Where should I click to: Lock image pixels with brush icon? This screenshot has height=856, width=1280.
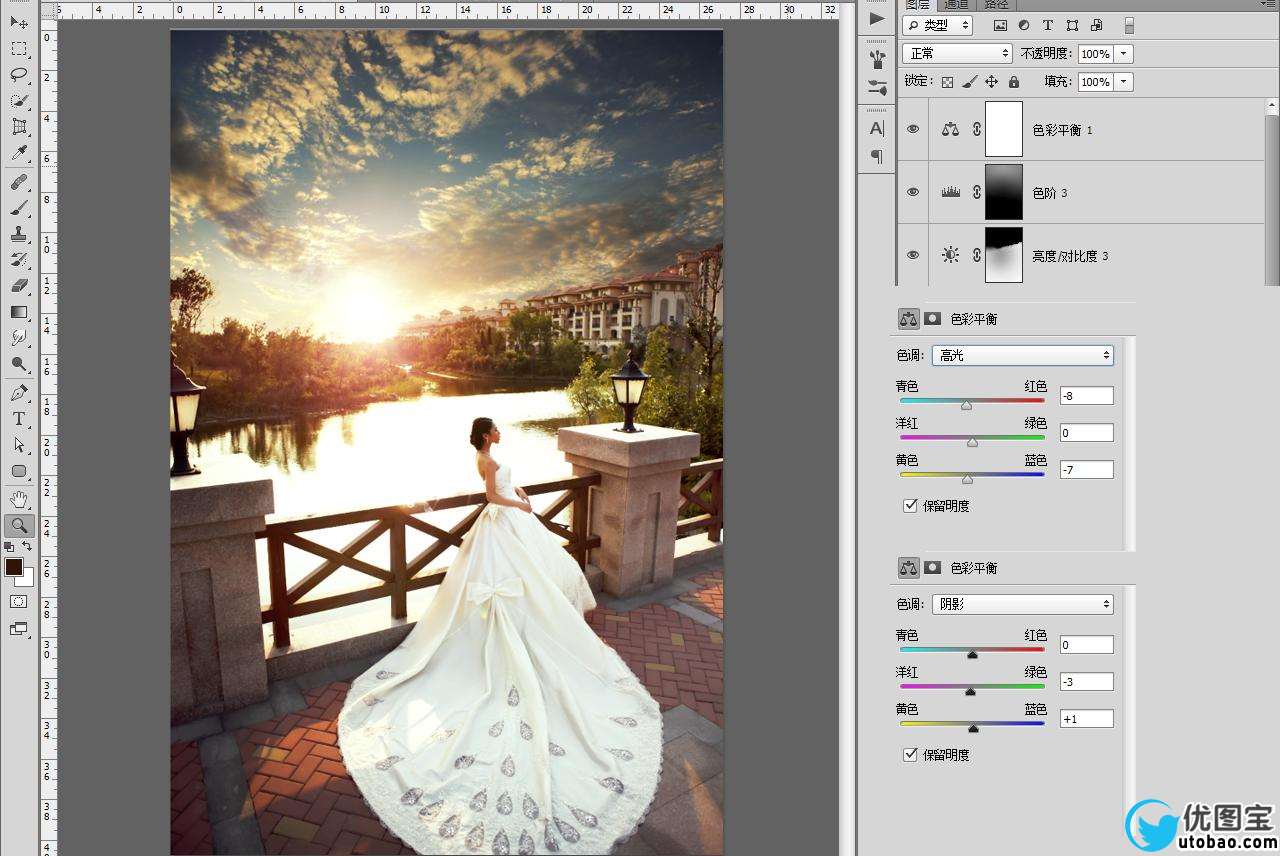[x=969, y=82]
